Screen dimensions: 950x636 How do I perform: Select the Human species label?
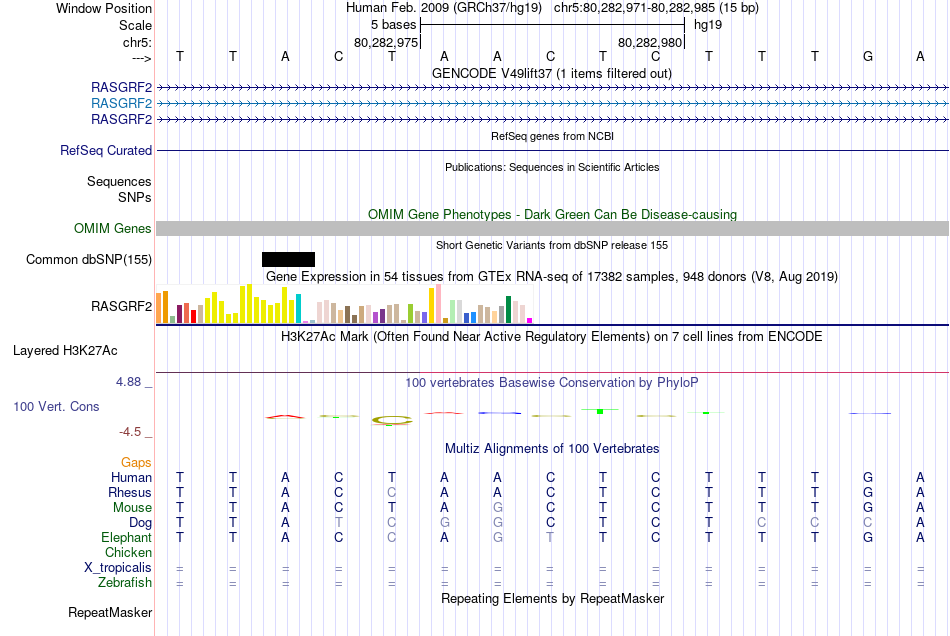tap(131, 478)
